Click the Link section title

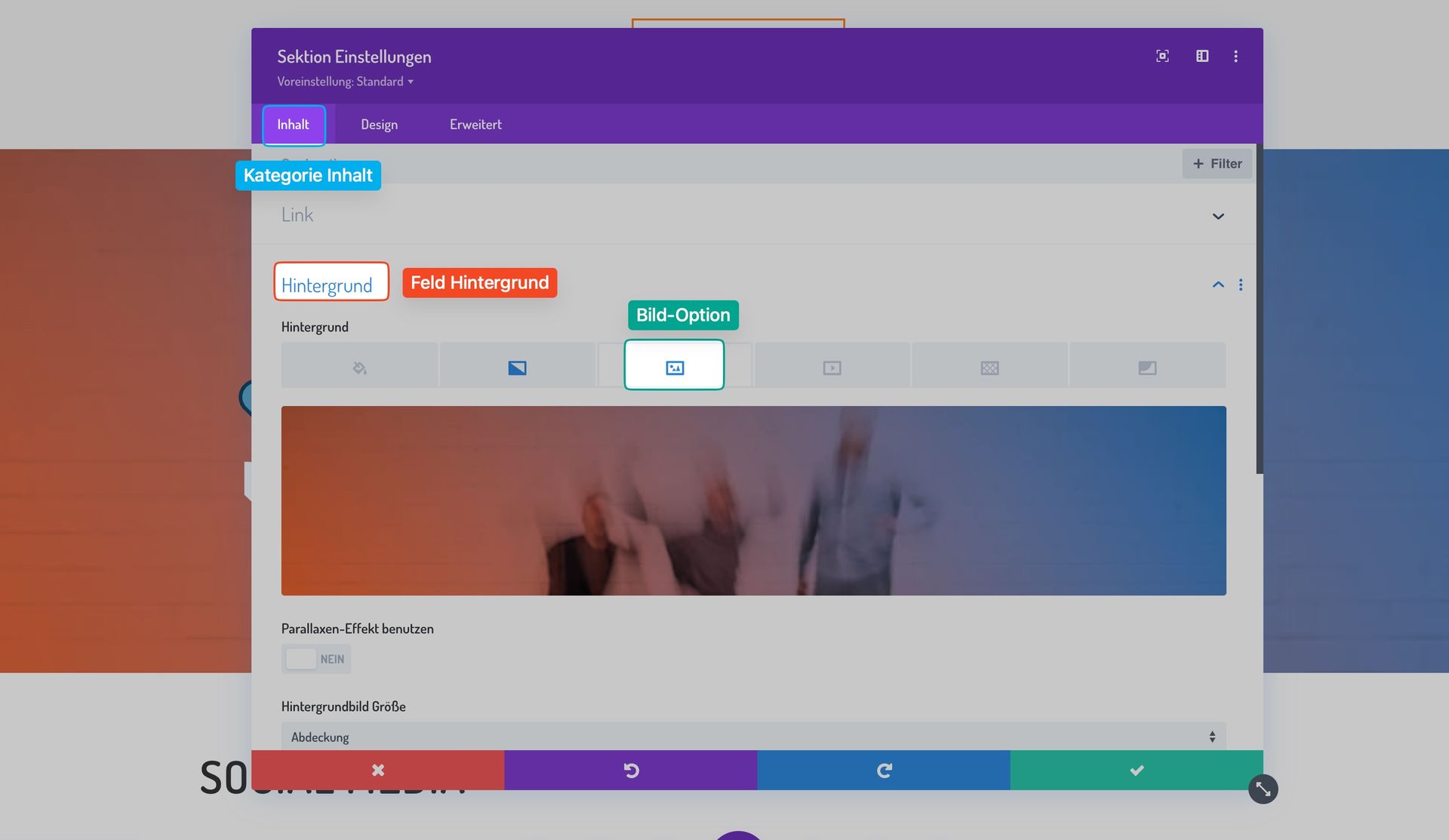click(x=297, y=215)
